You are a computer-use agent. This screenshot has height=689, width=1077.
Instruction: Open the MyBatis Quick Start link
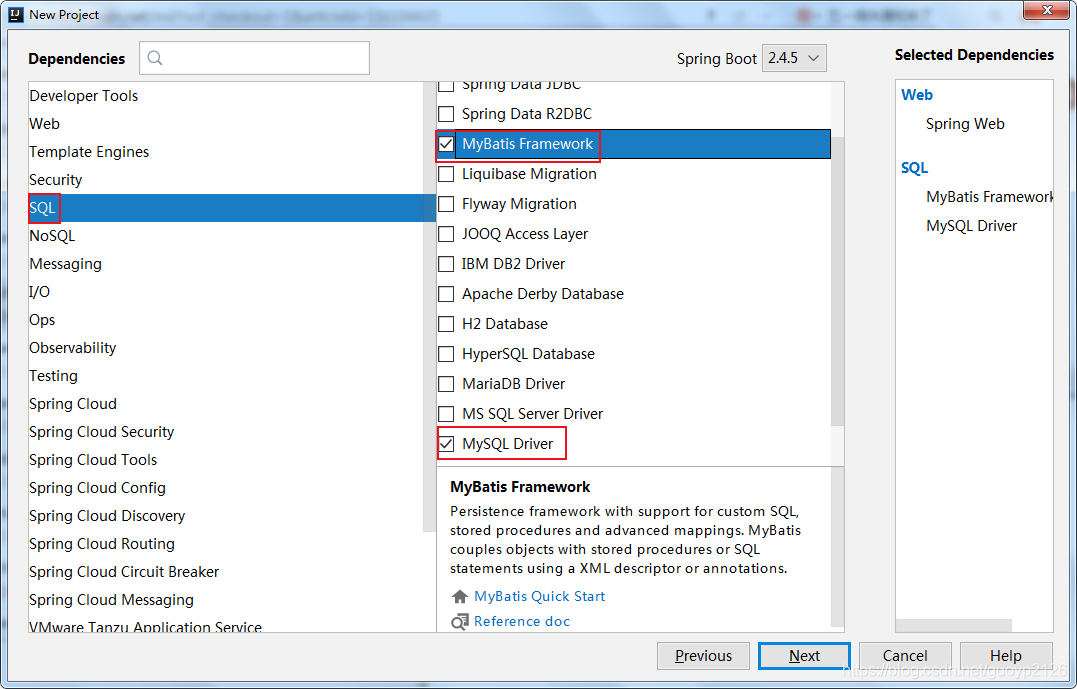pos(540,596)
